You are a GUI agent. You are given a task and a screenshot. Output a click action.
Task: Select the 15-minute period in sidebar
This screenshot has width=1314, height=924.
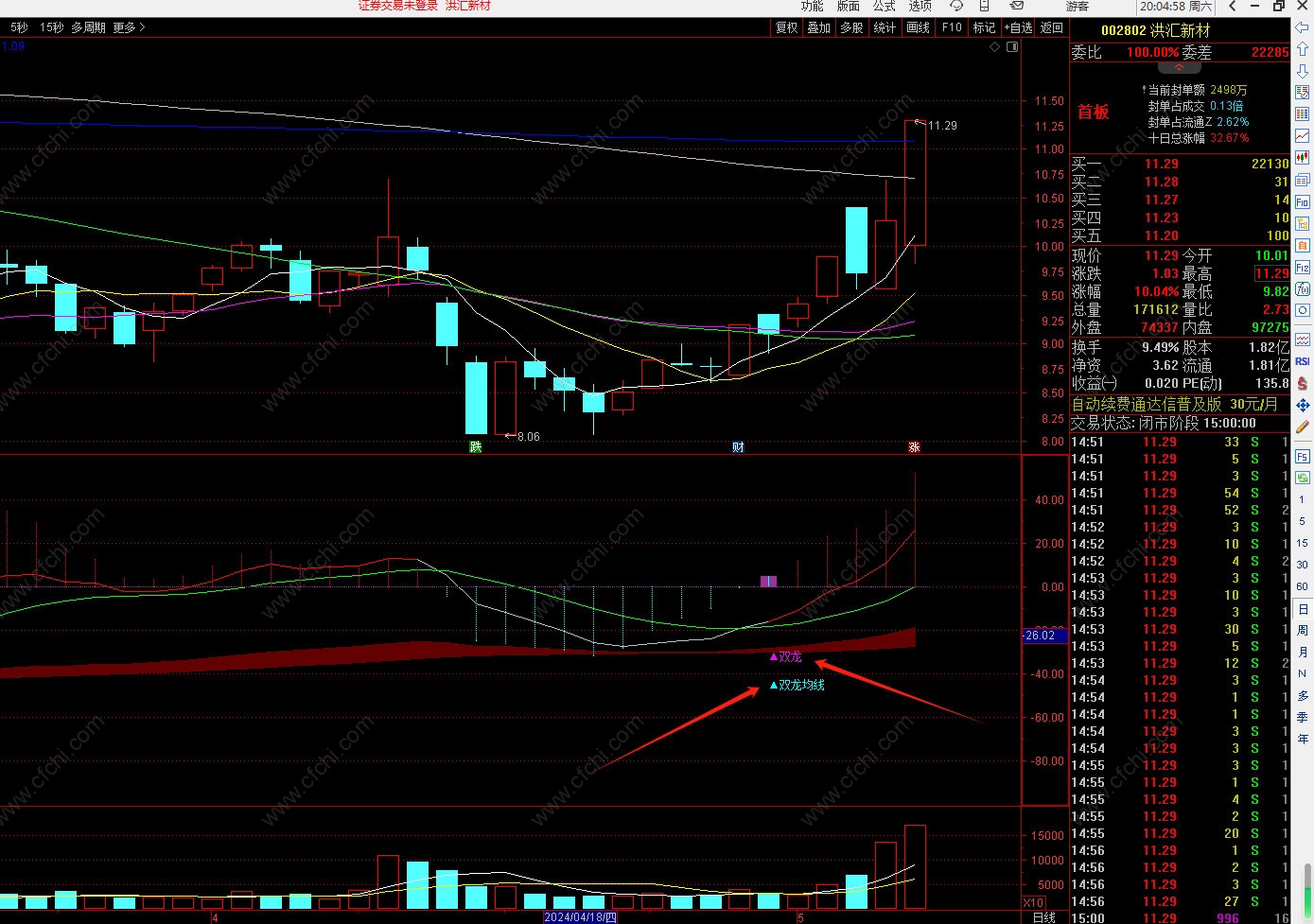(x=1303, y=543)
